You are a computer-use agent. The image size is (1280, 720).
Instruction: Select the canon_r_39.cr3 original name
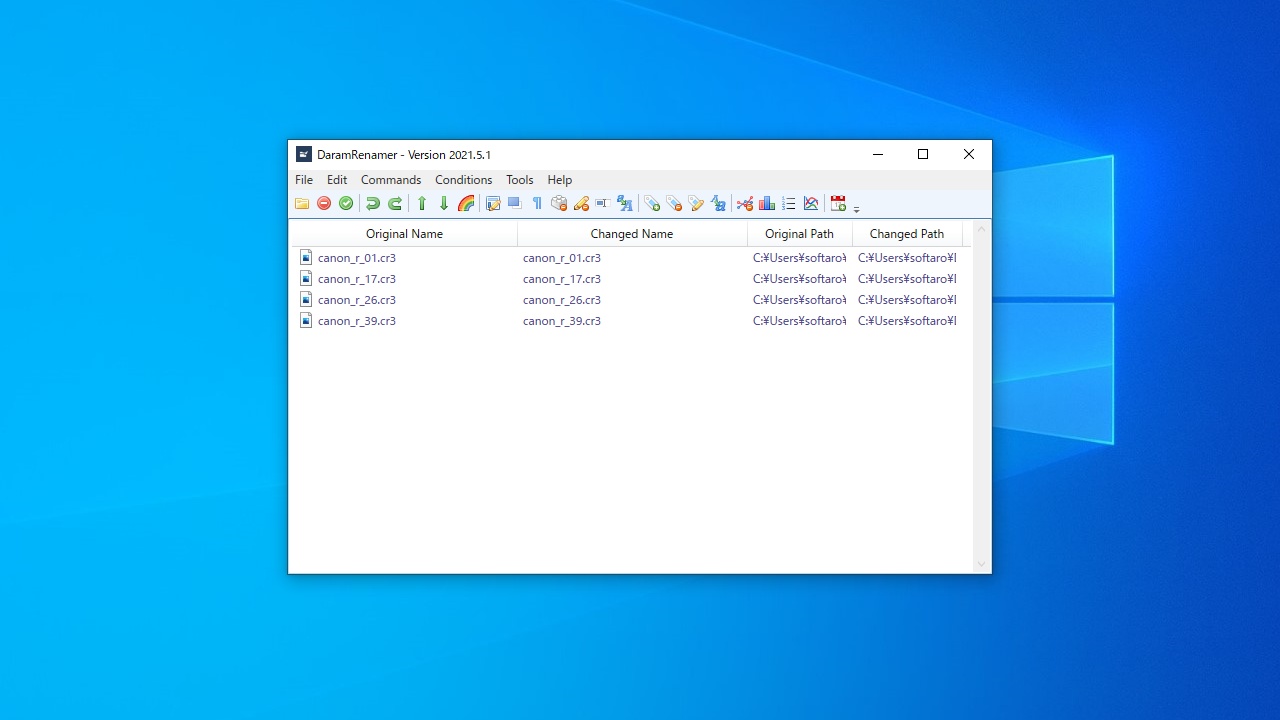coord(357,321)
